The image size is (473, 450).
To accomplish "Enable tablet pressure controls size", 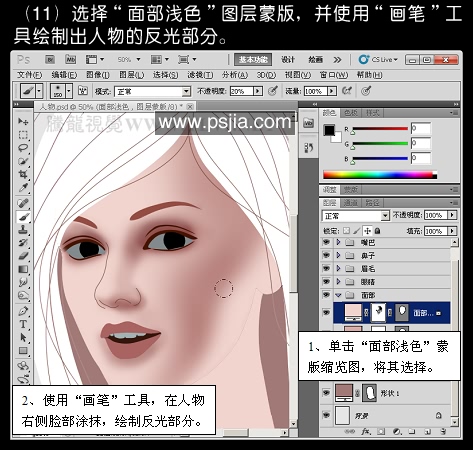I will pos(366,91).
